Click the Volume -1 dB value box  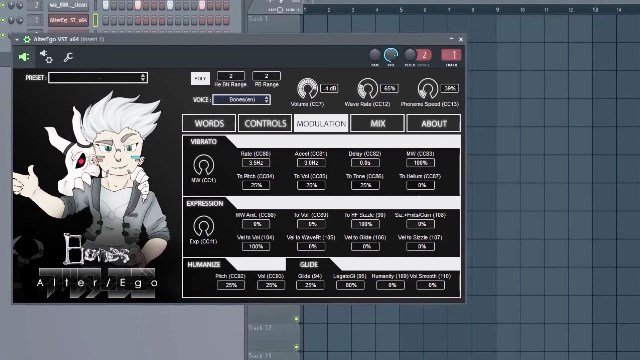click(329, 88)
